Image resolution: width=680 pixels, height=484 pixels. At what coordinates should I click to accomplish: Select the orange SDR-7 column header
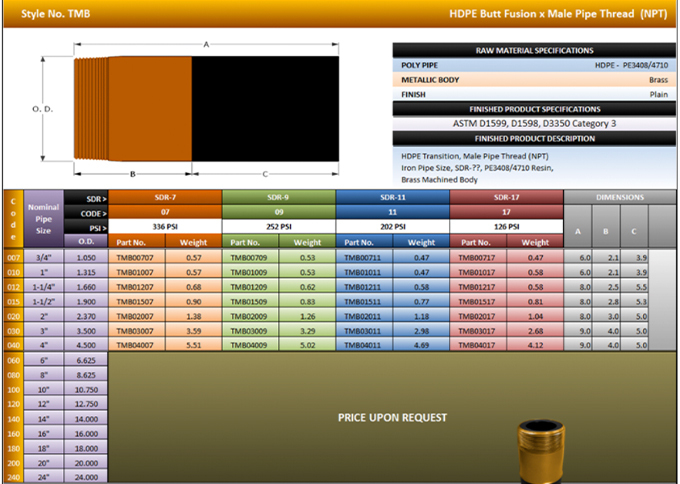[x=164, y=198]
